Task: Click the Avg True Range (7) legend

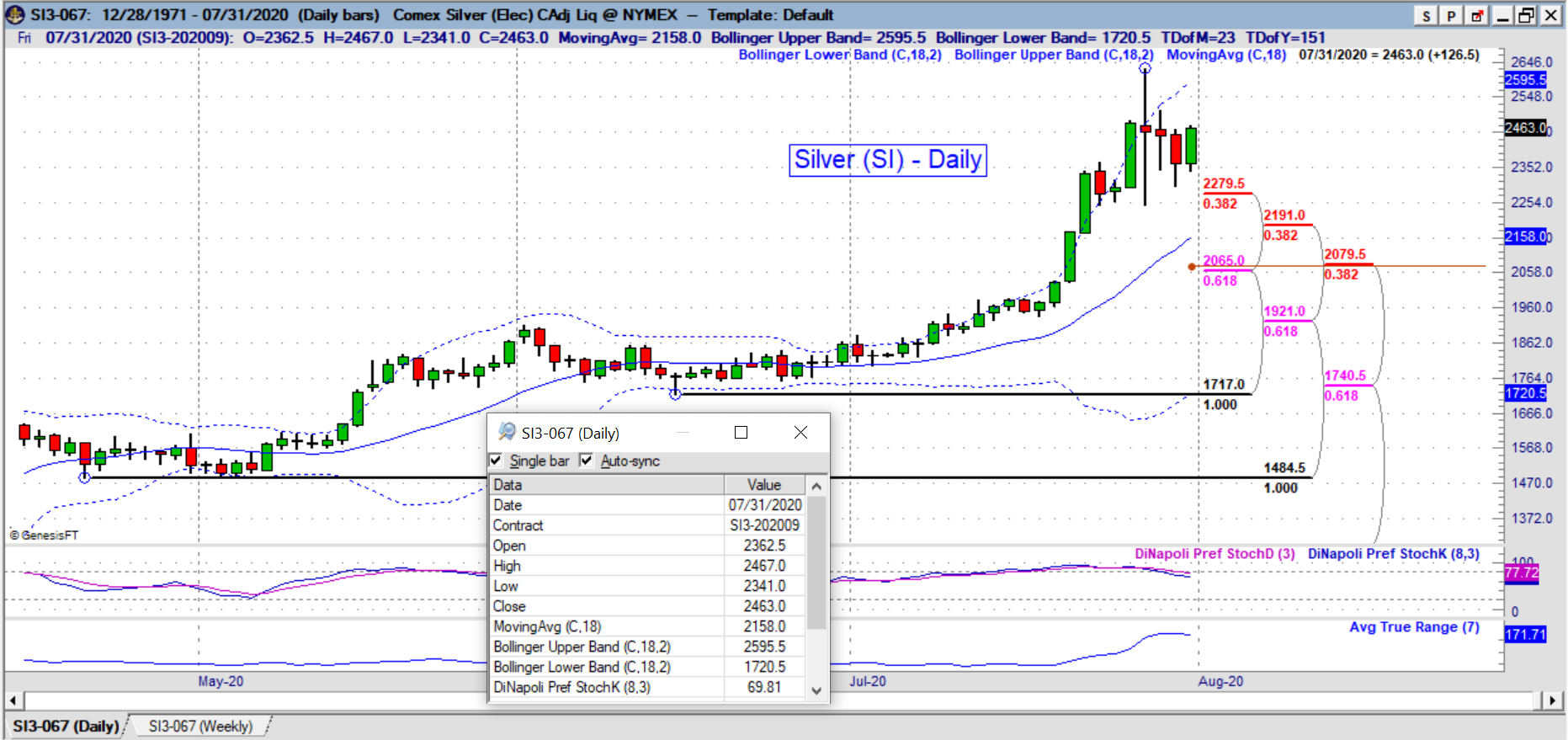Action: [x=1414, y=626]
